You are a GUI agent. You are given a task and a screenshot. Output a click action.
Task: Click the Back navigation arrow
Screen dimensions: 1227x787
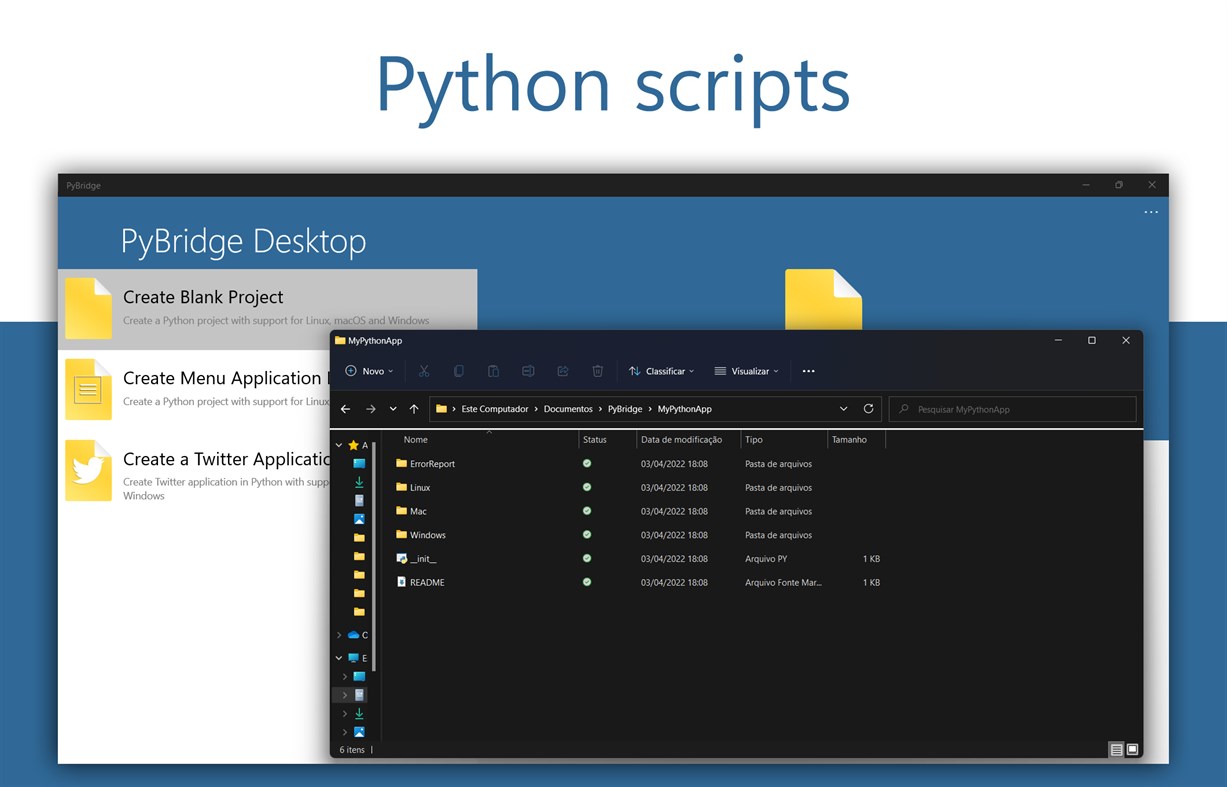[345, 408]
